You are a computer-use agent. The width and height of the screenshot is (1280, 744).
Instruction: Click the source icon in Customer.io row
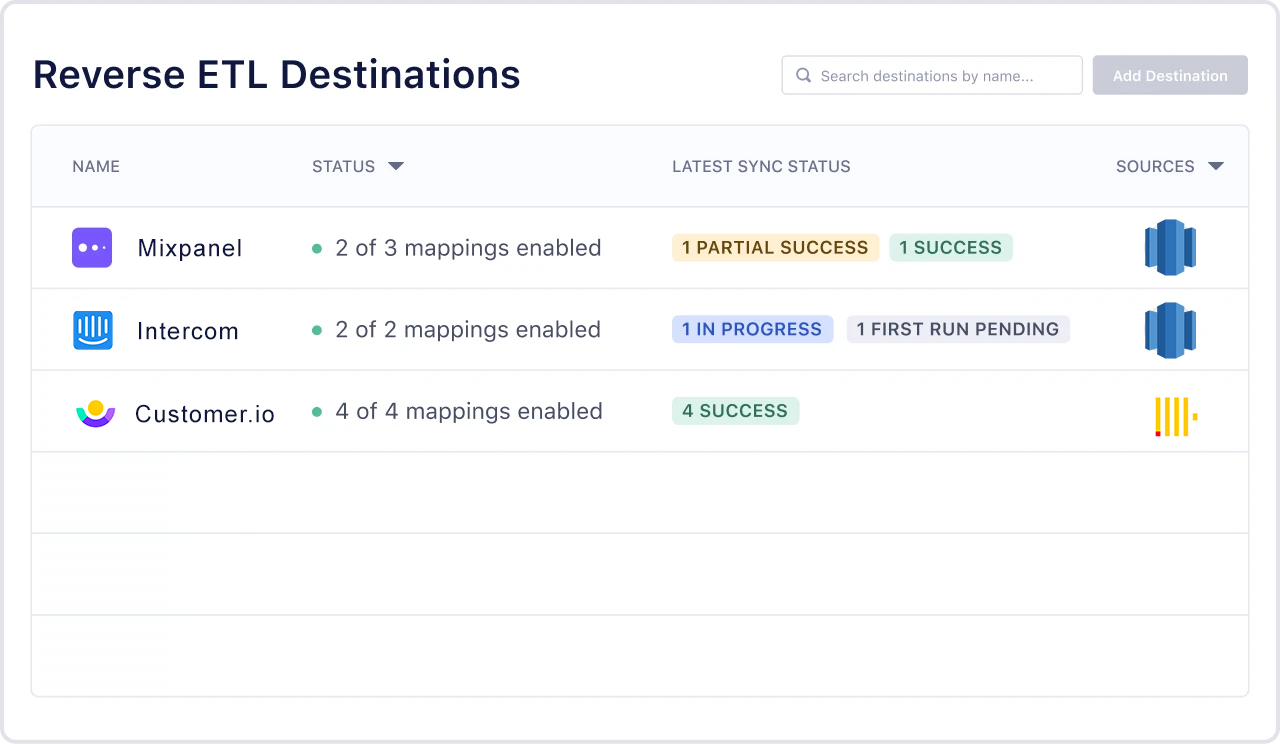[x=1175, y=416]
